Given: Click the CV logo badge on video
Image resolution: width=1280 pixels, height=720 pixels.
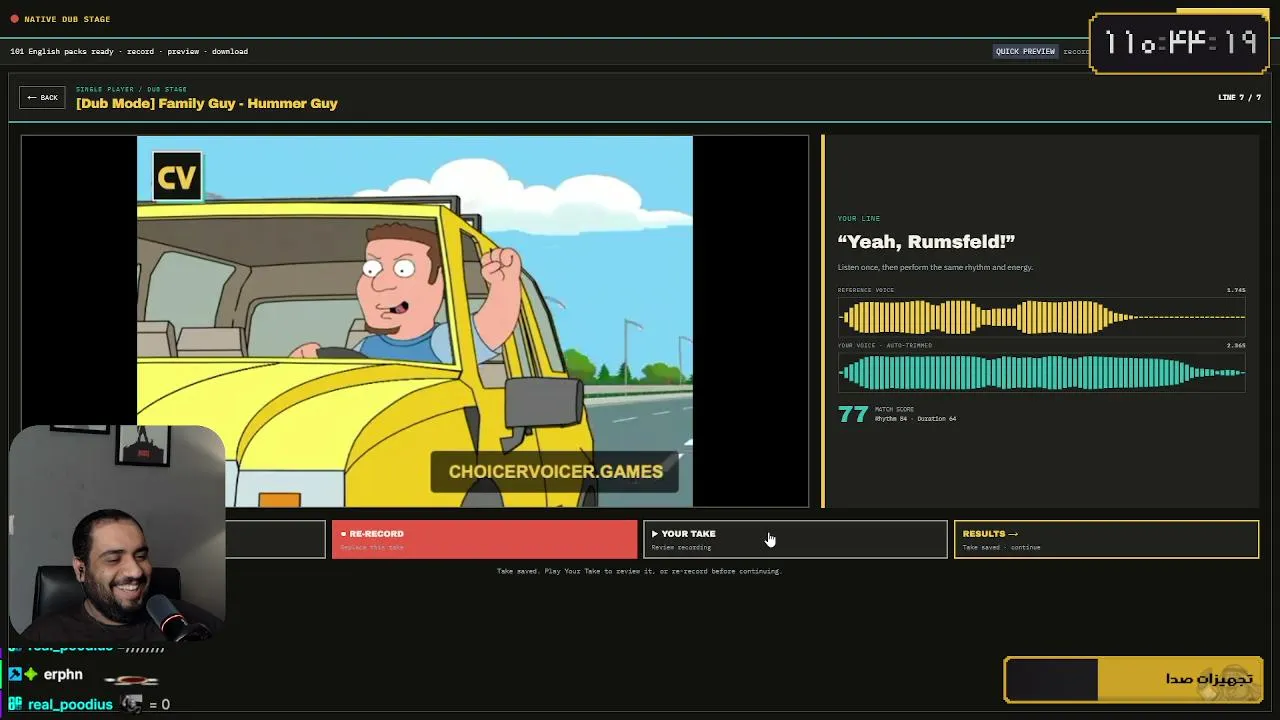Looking at the screenshot, I should (x=177, y=178).
